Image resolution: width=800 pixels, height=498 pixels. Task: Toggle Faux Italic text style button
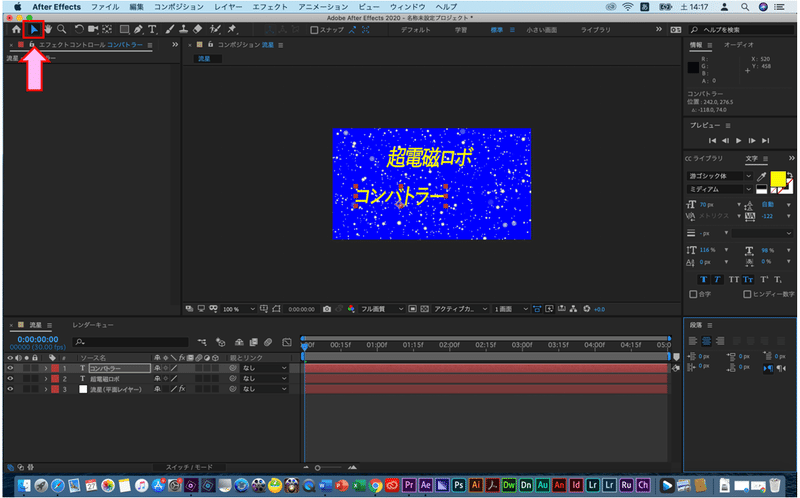point(717,280)
